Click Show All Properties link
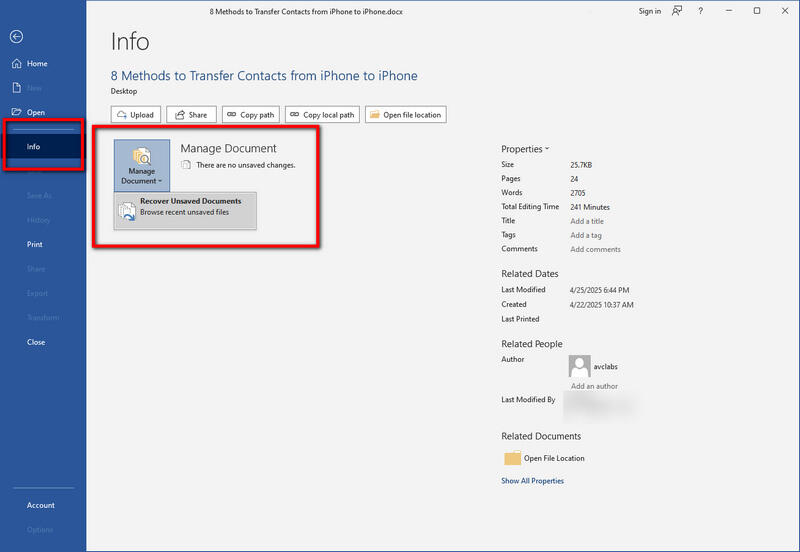800x552 pixels. click(x=532, y=481)
